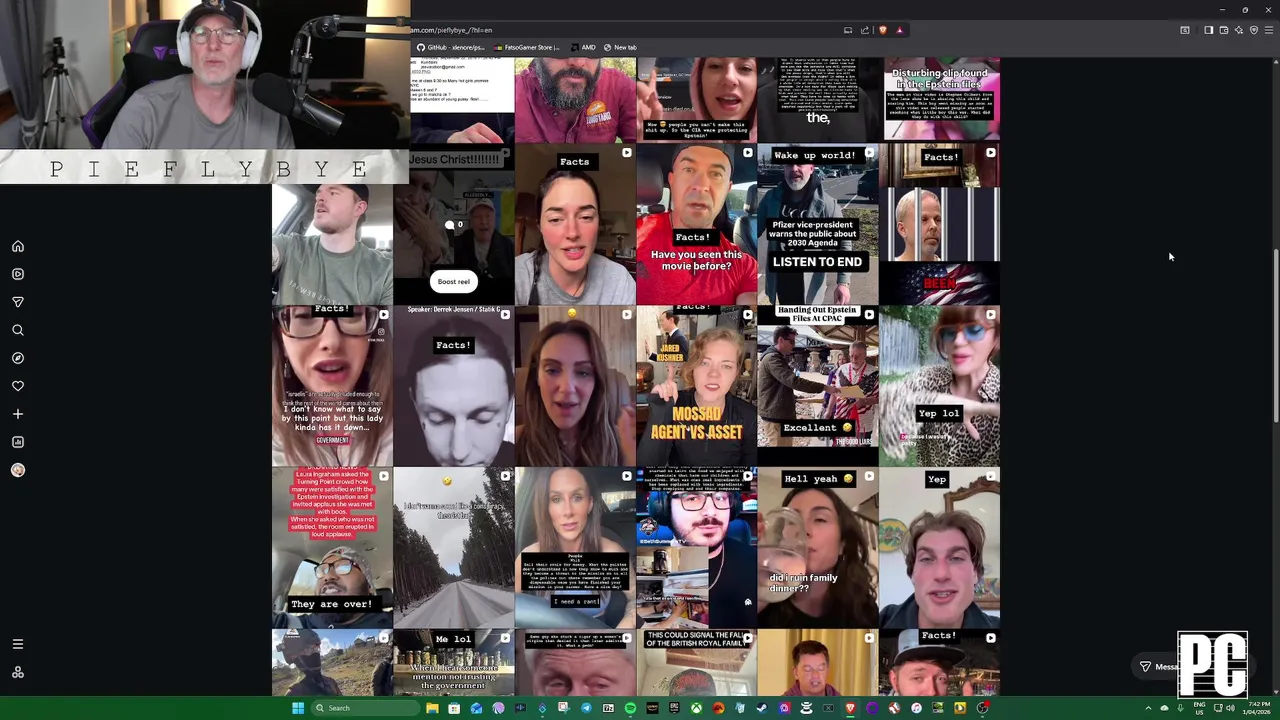Click the Brave Shields lion icon

pyautogui.click(x=882, y=30)
